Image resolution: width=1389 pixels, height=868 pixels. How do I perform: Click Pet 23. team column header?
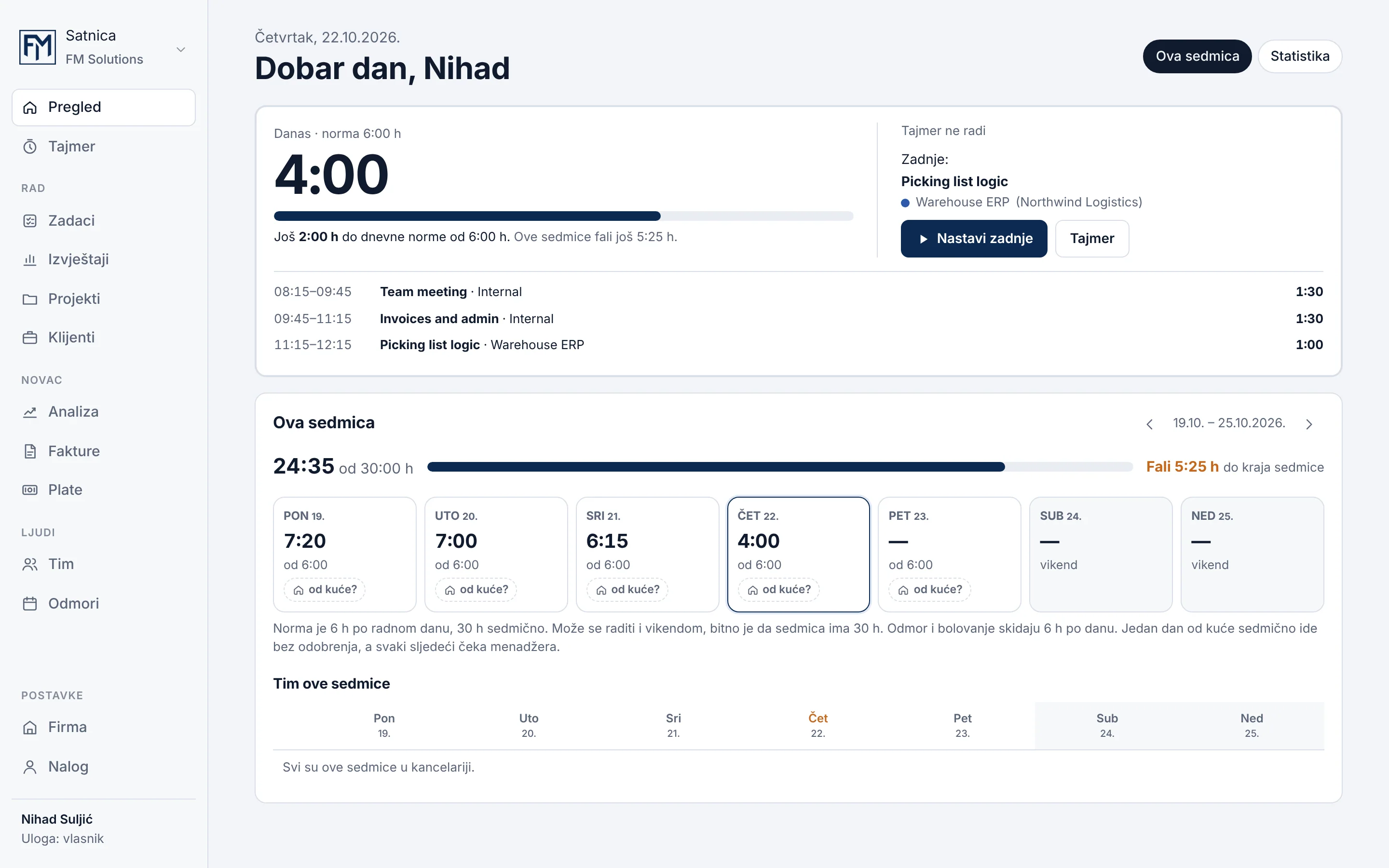pos(963,725)
